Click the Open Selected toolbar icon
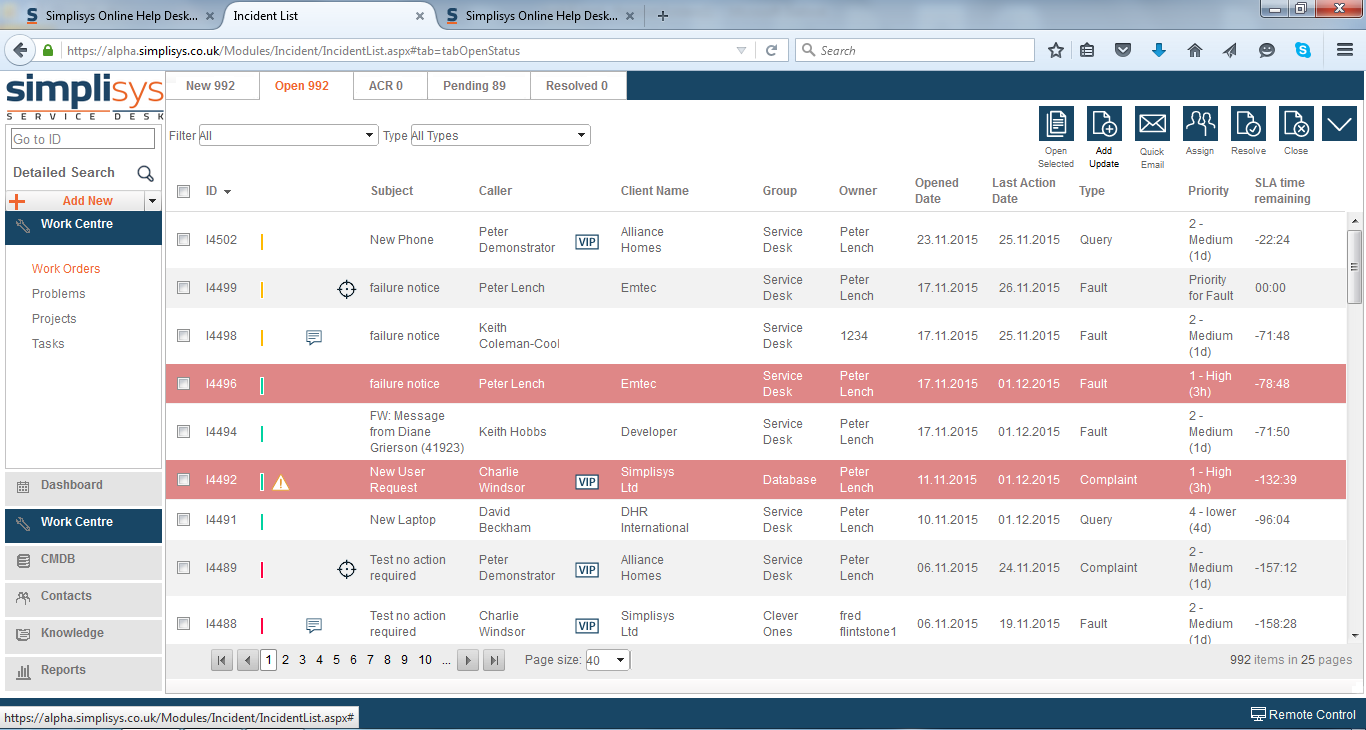The height and width of the screenshot is (730, 1366). 1056,124
